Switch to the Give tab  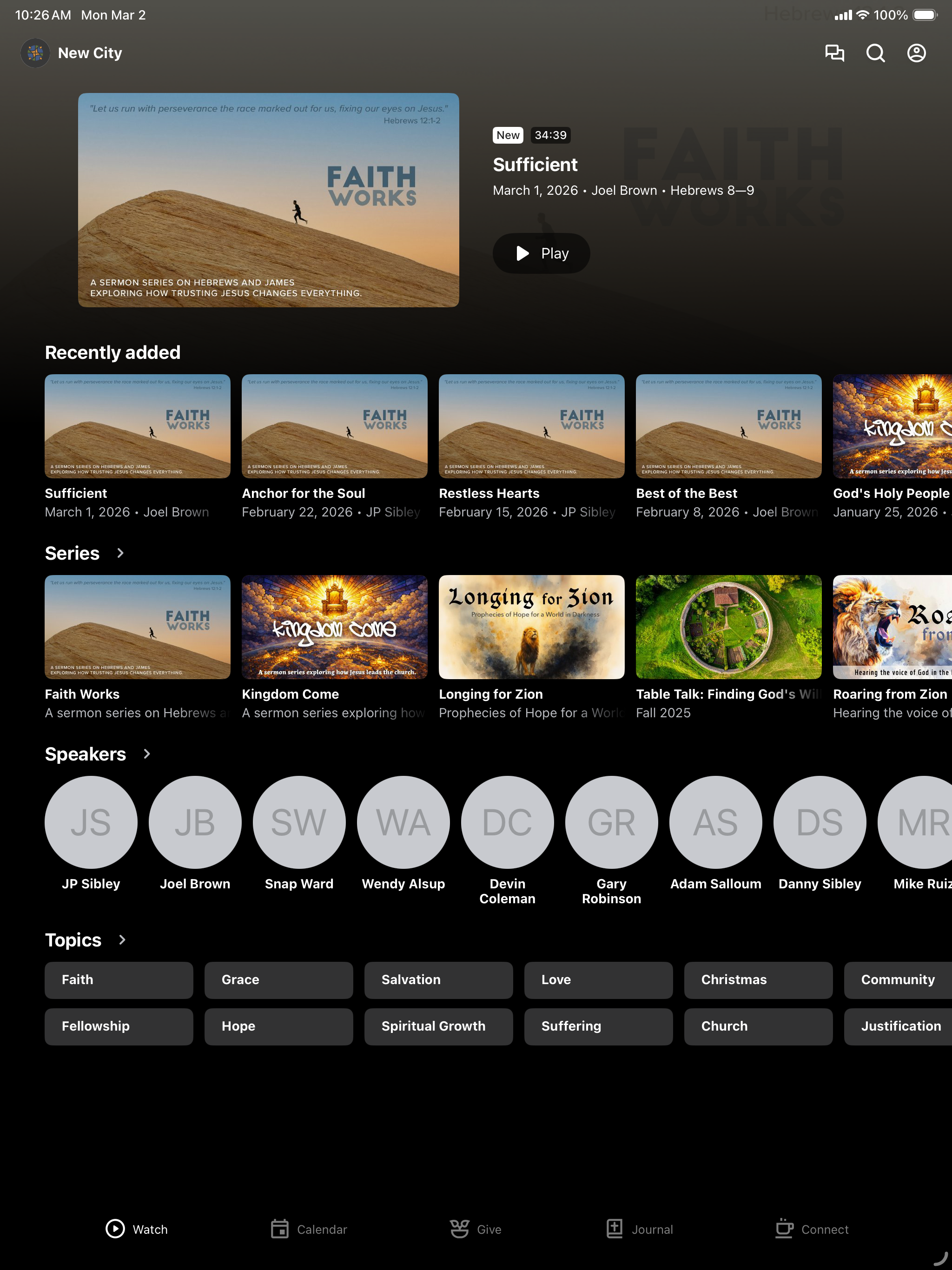pyautogui.click(x=476, y=1229)
